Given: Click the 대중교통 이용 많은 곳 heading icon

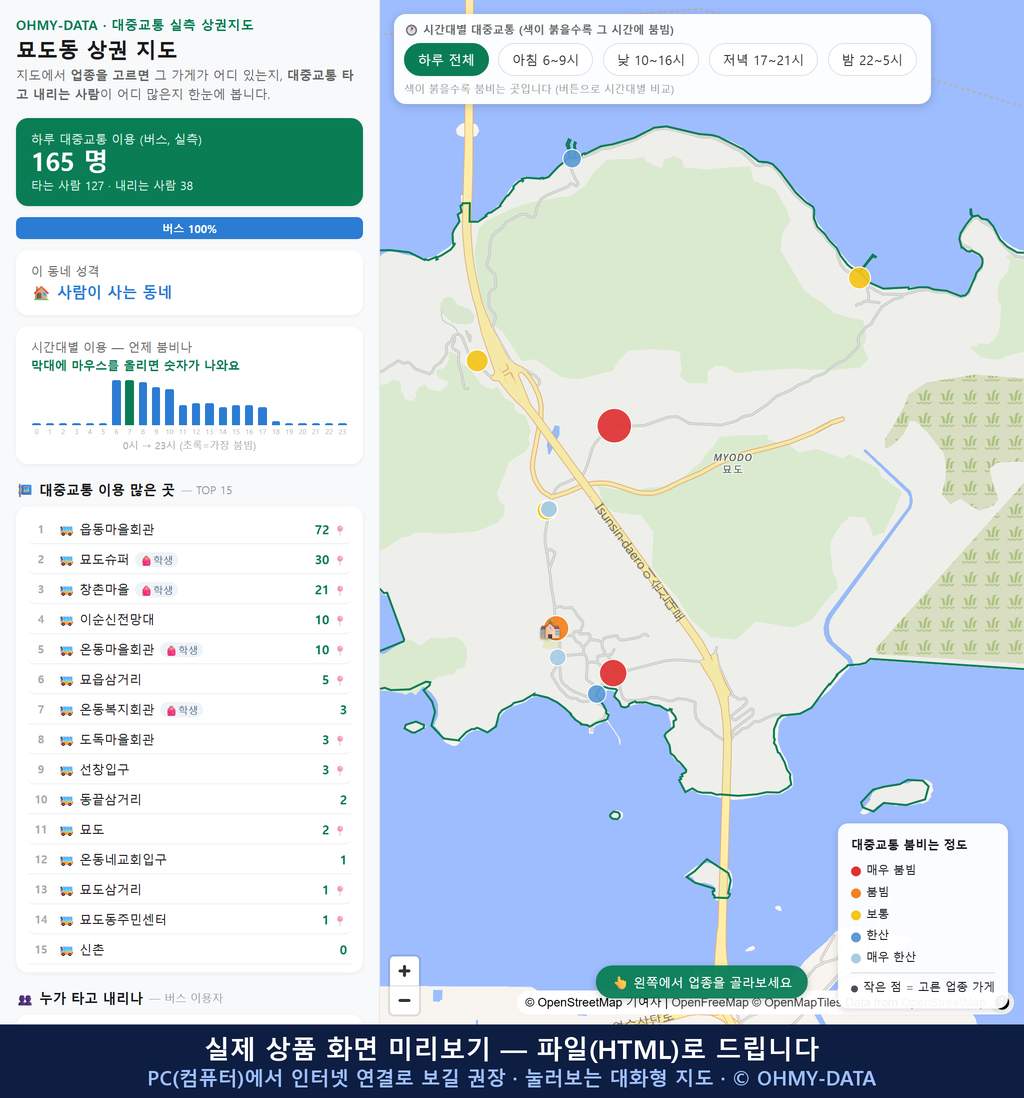Looking at the screenshot, I should point(25,490).
